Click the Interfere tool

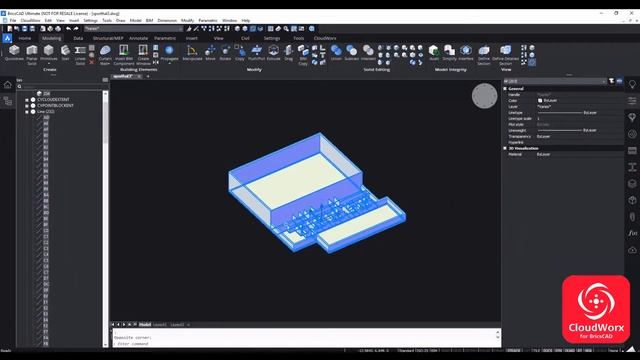pyautogui.click(x=466, y=53)
